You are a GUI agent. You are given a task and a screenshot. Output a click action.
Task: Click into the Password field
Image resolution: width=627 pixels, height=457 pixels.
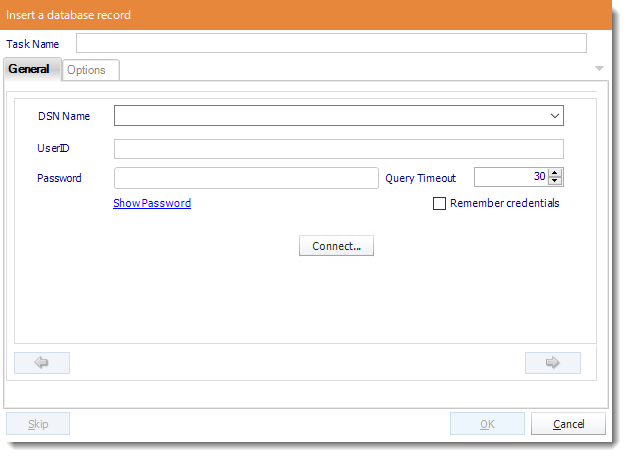coord(246,178)
